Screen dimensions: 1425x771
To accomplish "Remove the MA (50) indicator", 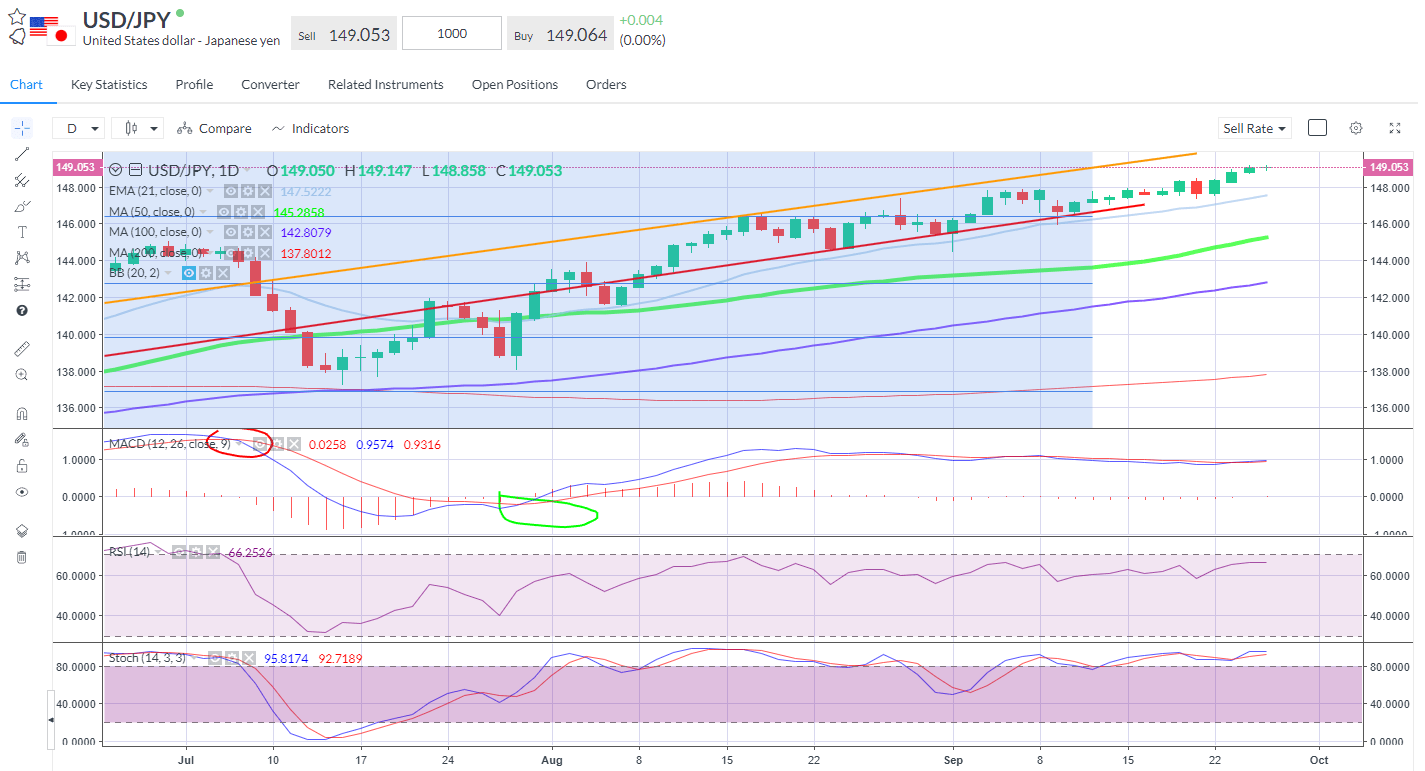I will [258, 212].
